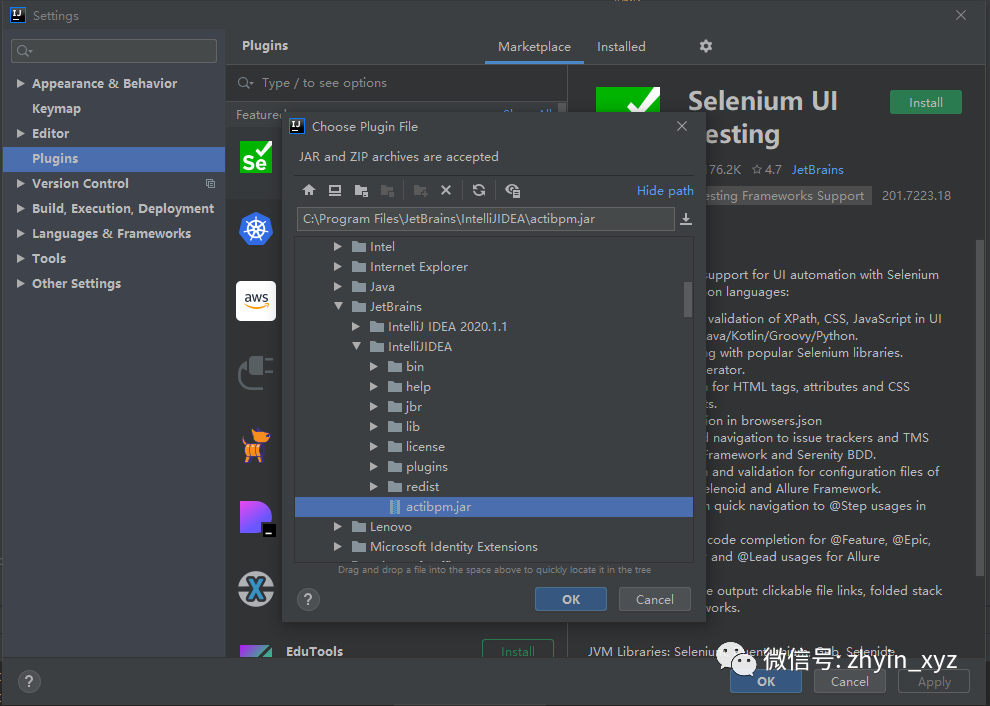This screenshot has height=706, width=990.
Task: Expand the plugins folder in tree
Action: 374,467
